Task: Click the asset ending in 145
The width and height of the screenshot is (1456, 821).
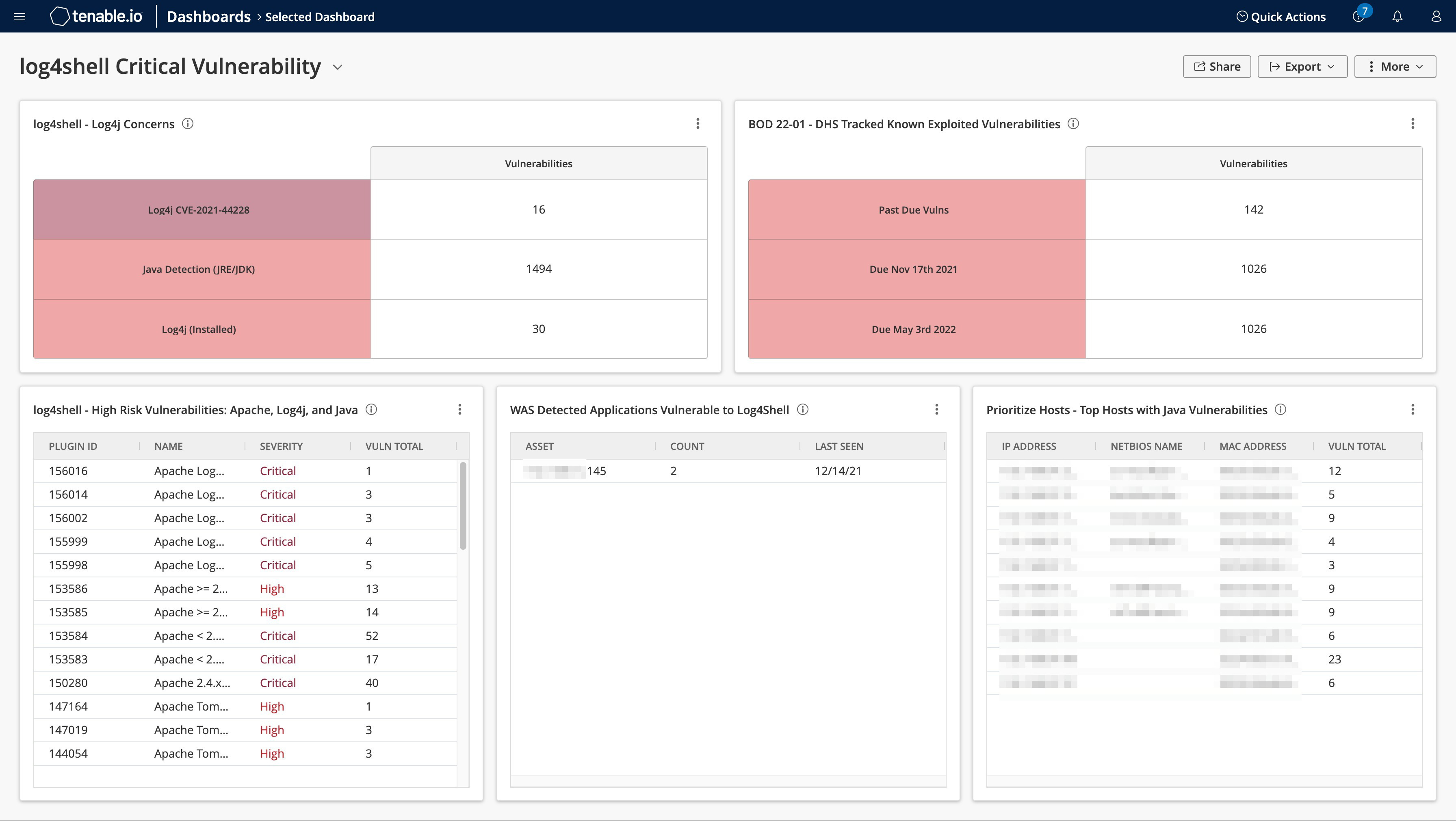Action: (x=565, y=471)
